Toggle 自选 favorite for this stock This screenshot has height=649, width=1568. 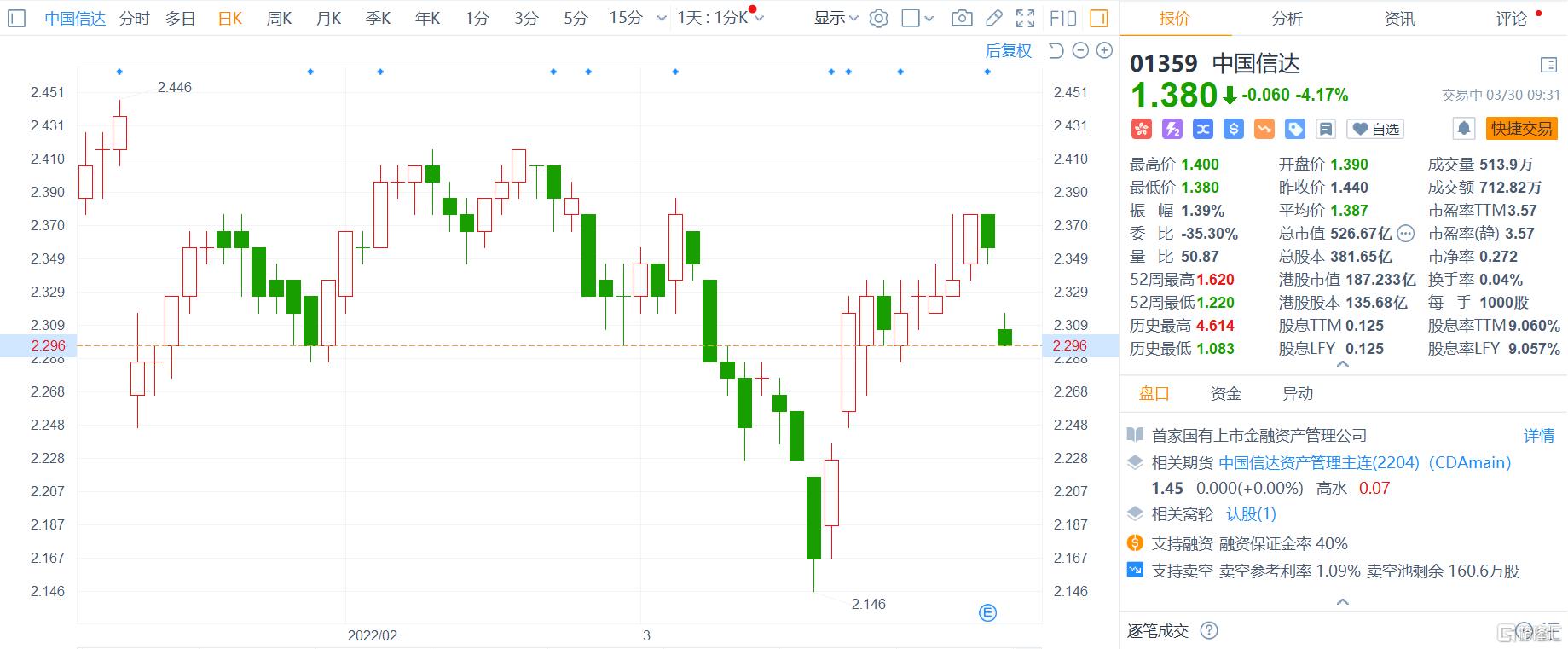pyautogui.click(x=1375, y=129)
